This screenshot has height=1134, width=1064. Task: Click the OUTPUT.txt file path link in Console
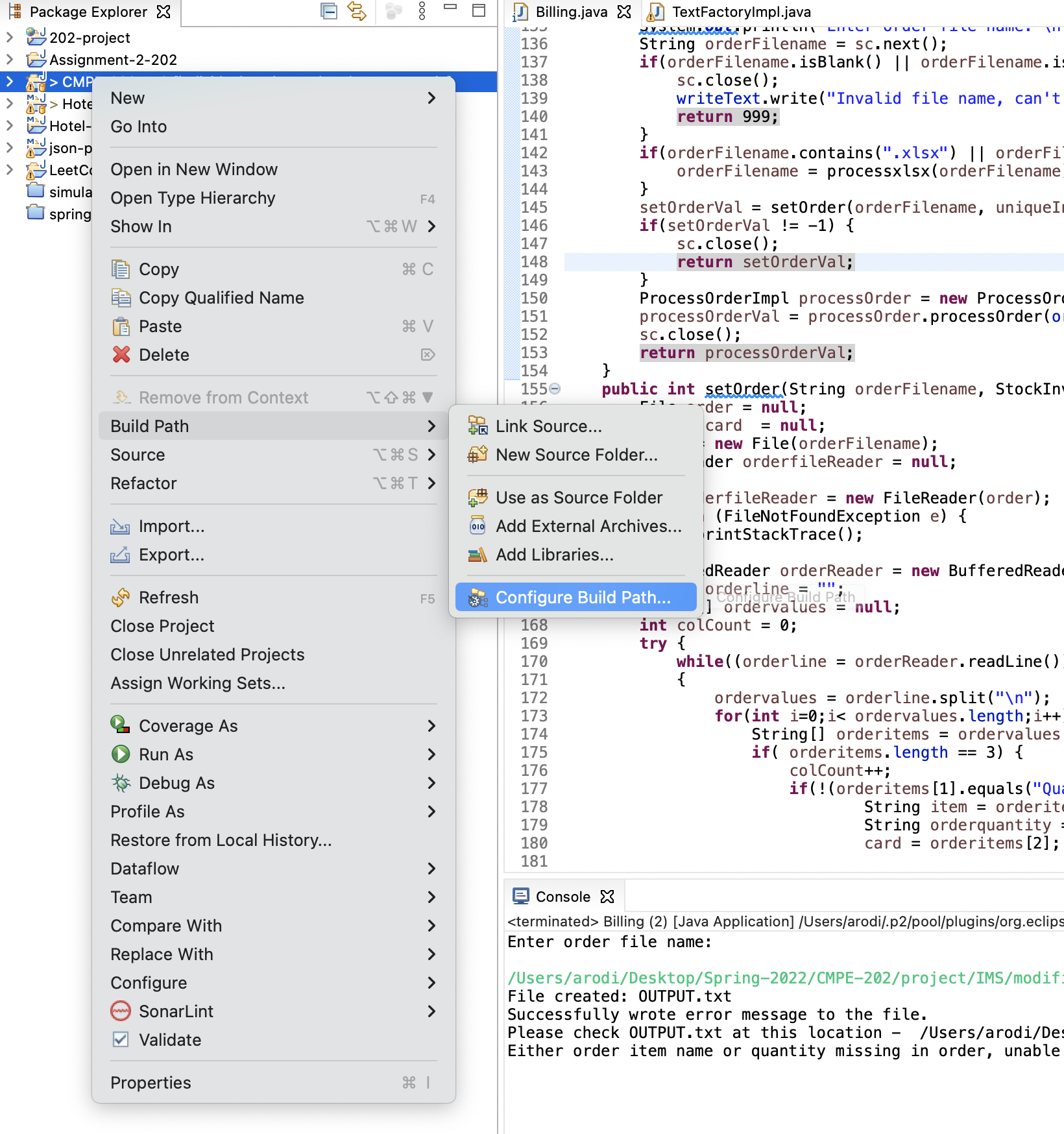[x=785, y=978]
